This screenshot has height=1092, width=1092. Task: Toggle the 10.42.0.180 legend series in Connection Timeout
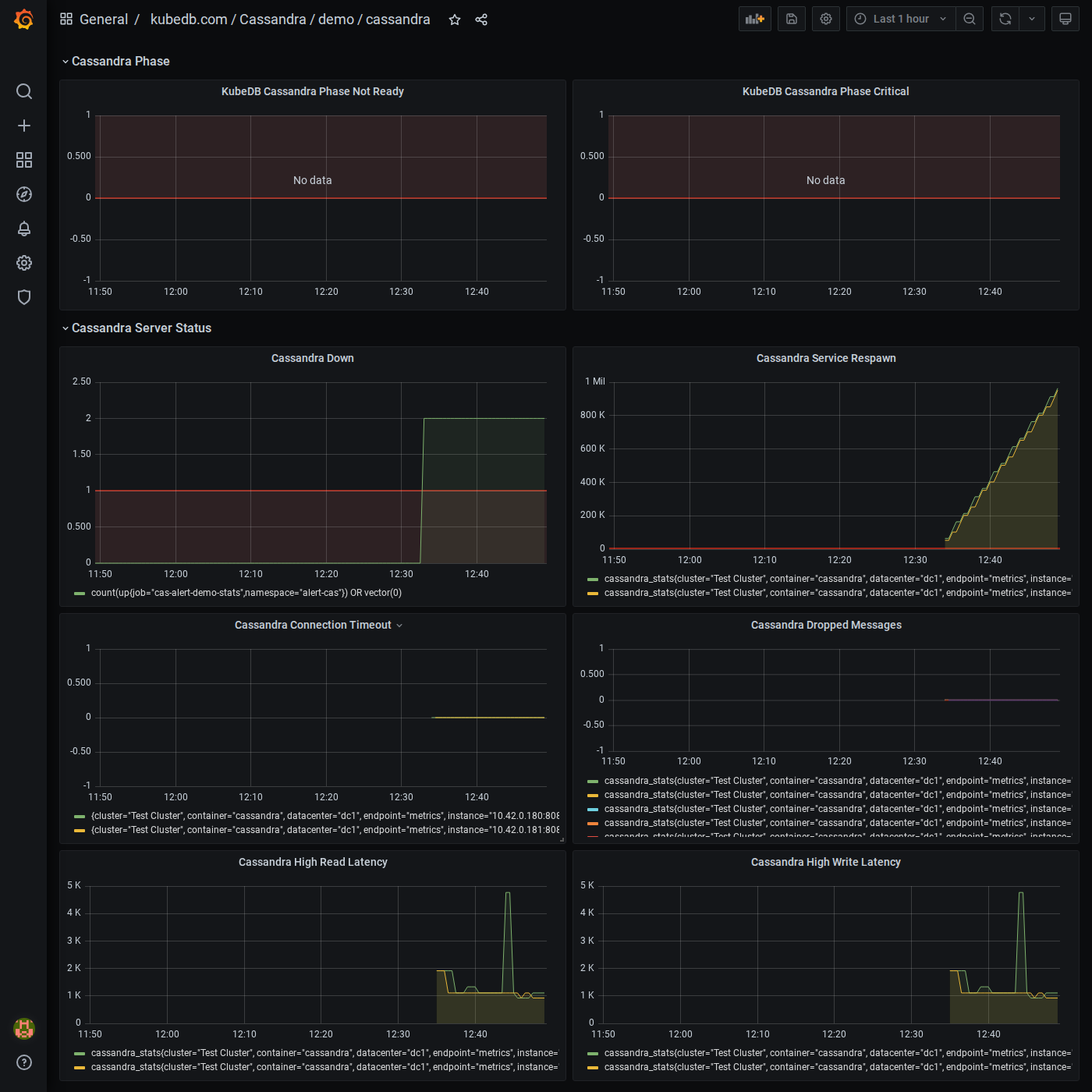coord(324,816)
